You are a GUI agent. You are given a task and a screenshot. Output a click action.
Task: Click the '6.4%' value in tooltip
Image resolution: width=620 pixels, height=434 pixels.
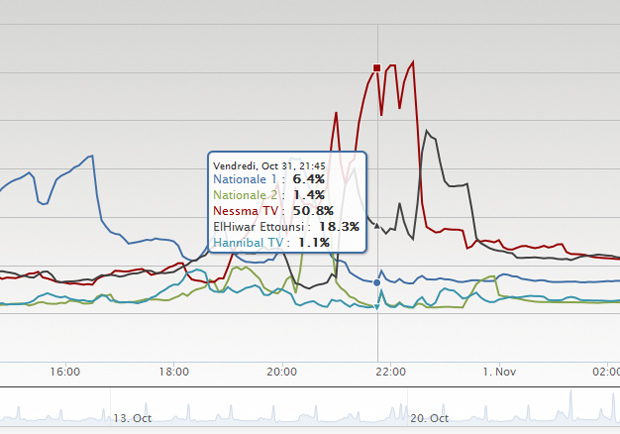[x=309, y=179]
